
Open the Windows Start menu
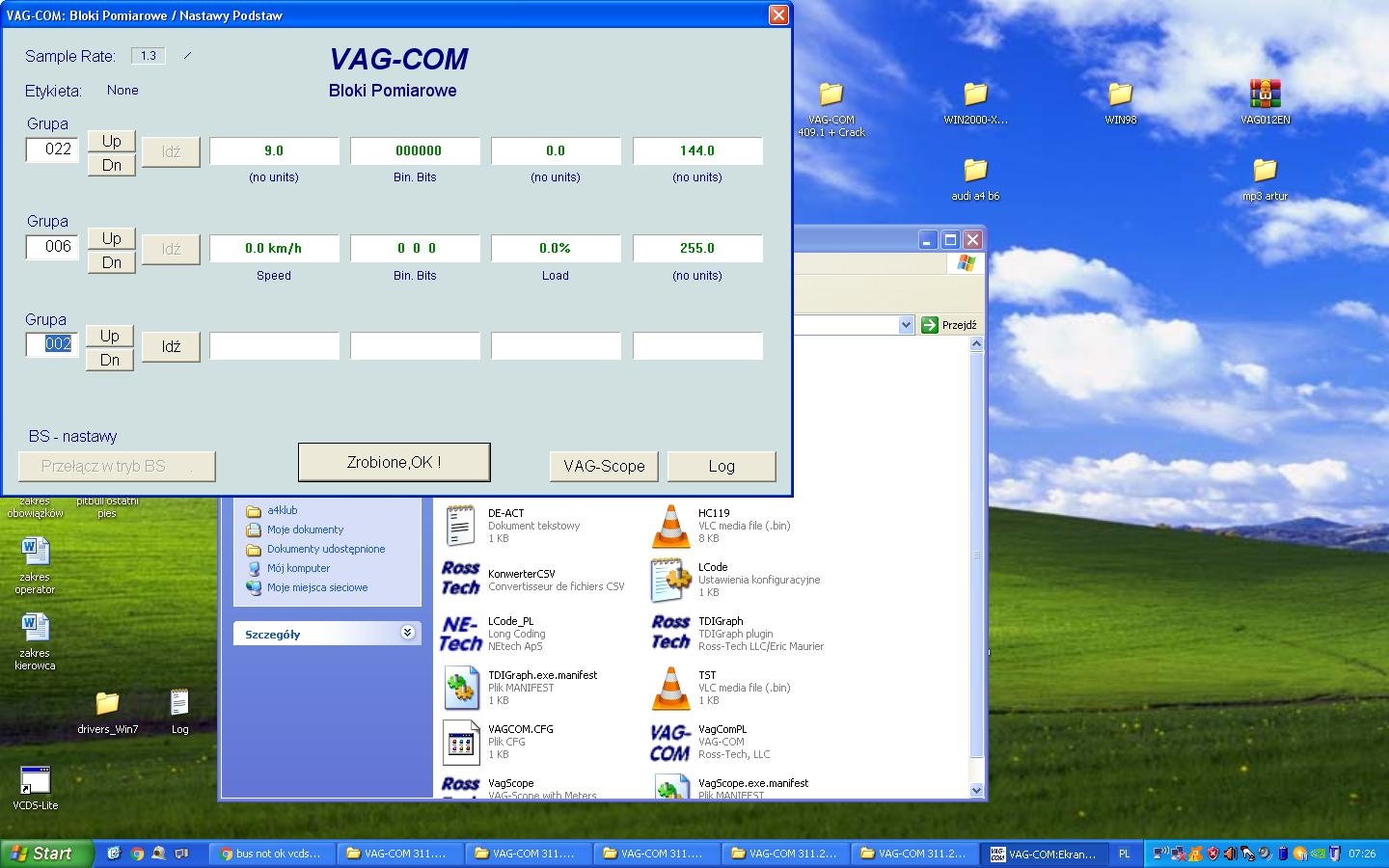pos(47,854)
